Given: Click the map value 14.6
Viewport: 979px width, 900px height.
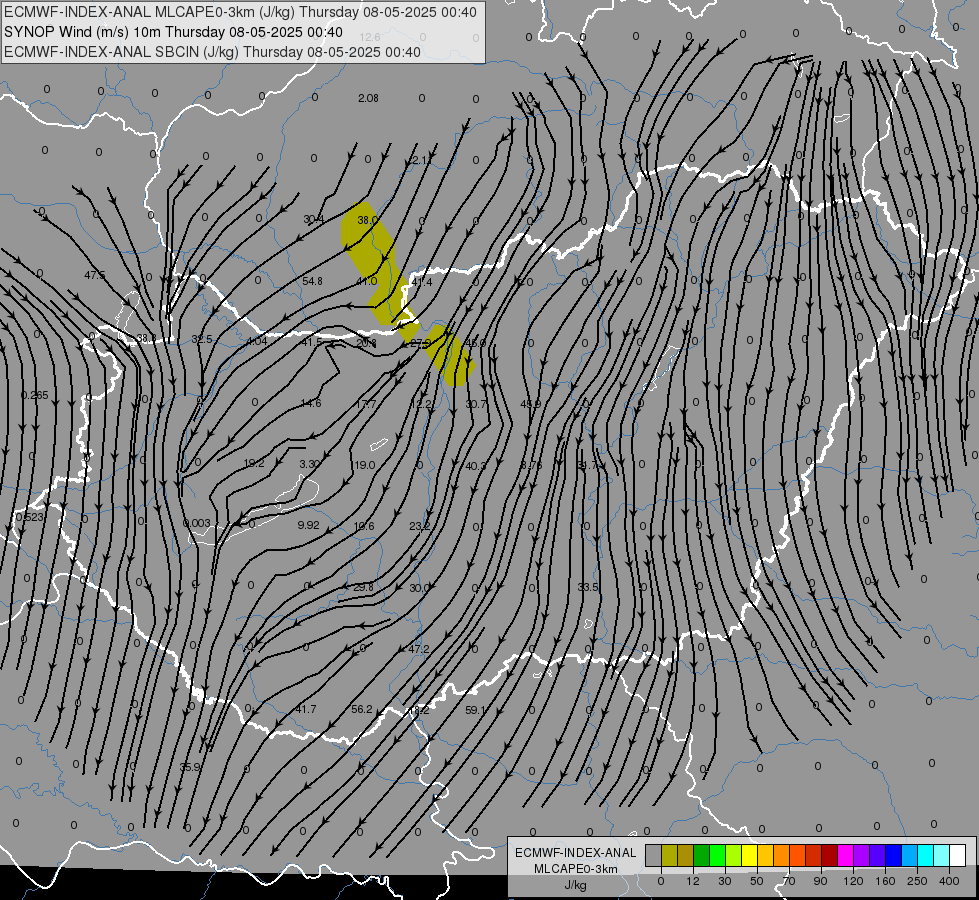Looking at the screenshot, I should pos(311,403).
